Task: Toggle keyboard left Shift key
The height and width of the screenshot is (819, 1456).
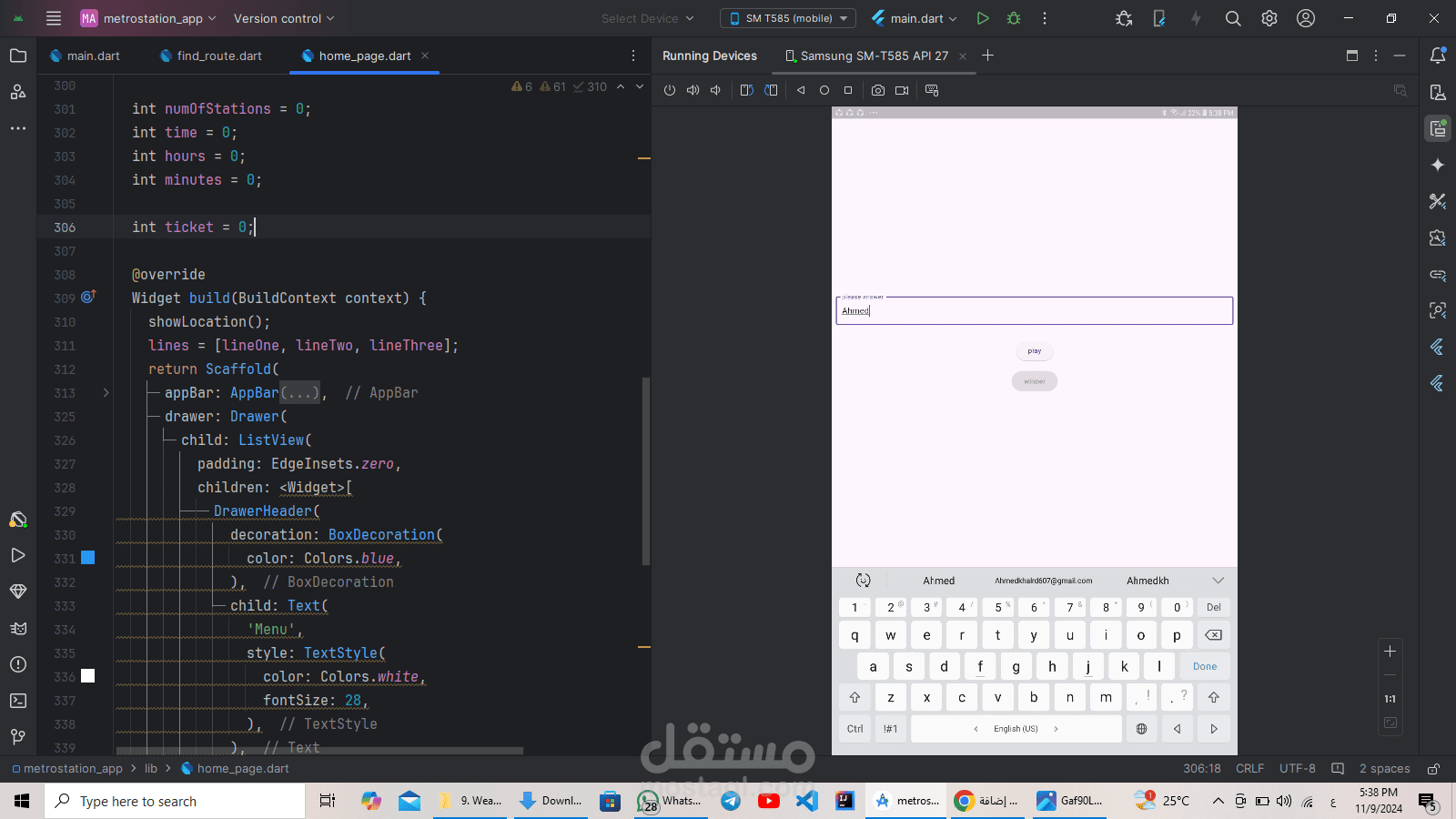Action: 854,697
